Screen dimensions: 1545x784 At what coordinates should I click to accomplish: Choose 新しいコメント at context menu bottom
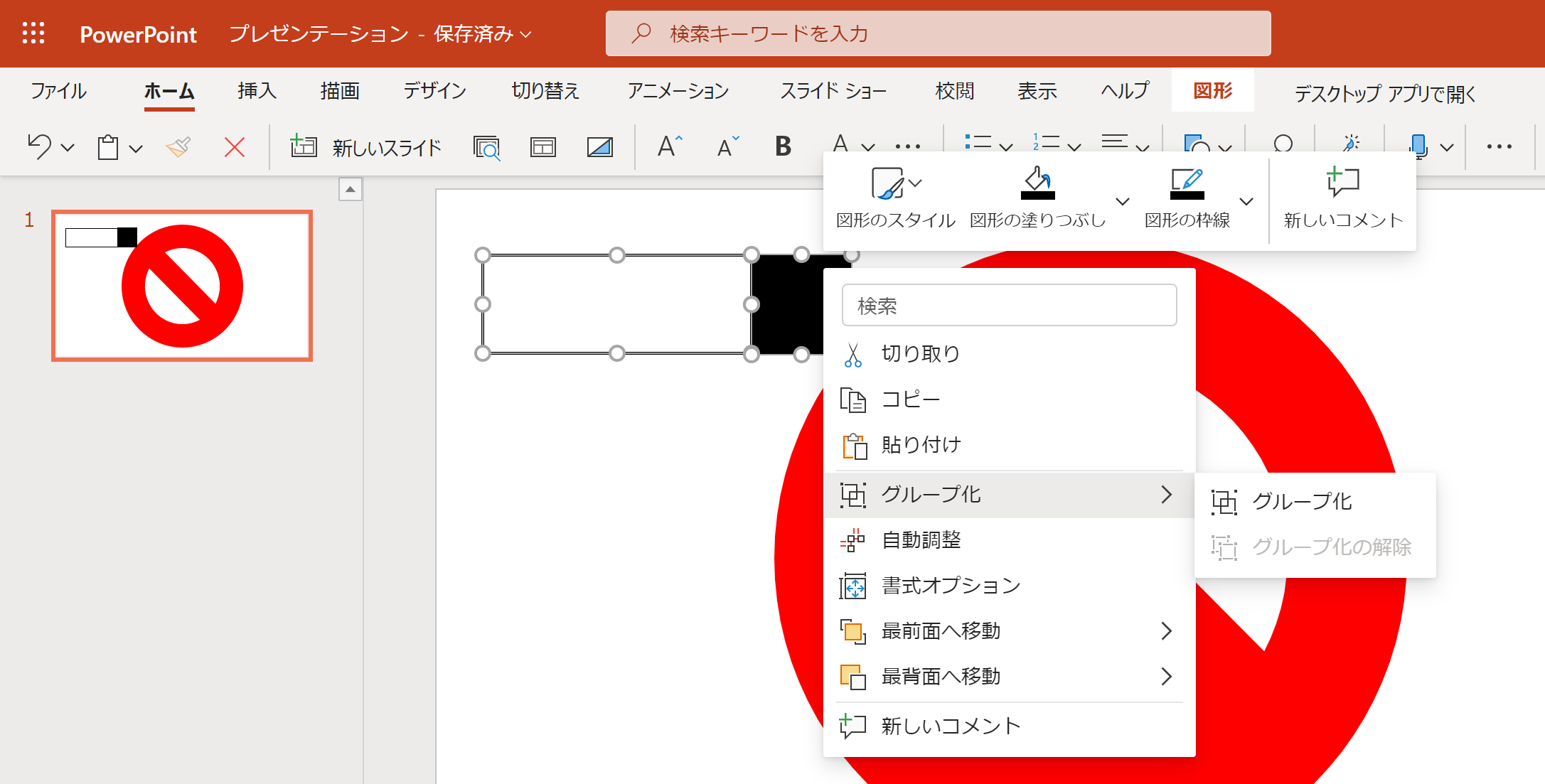[x=1009, y=726]
